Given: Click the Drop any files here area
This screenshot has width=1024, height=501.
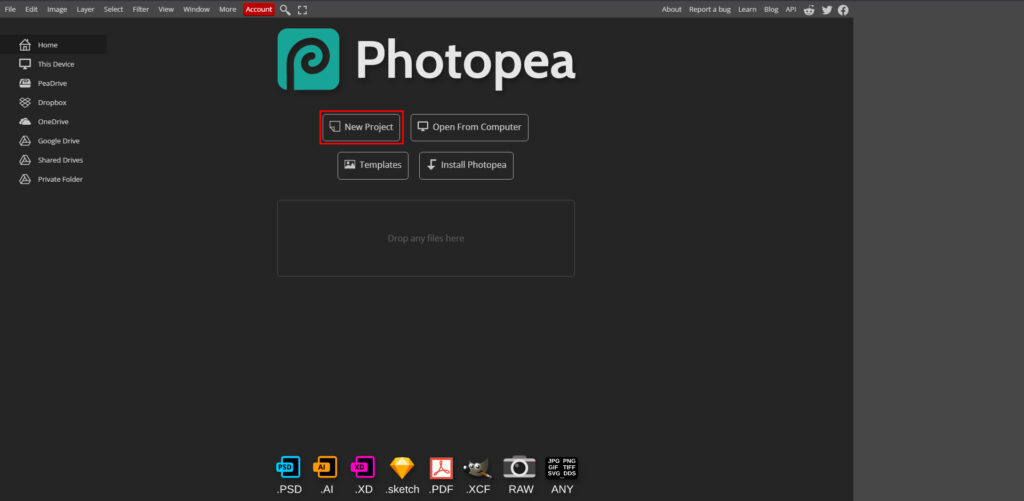Looking at the screenshot, I should tap(426, 238).
